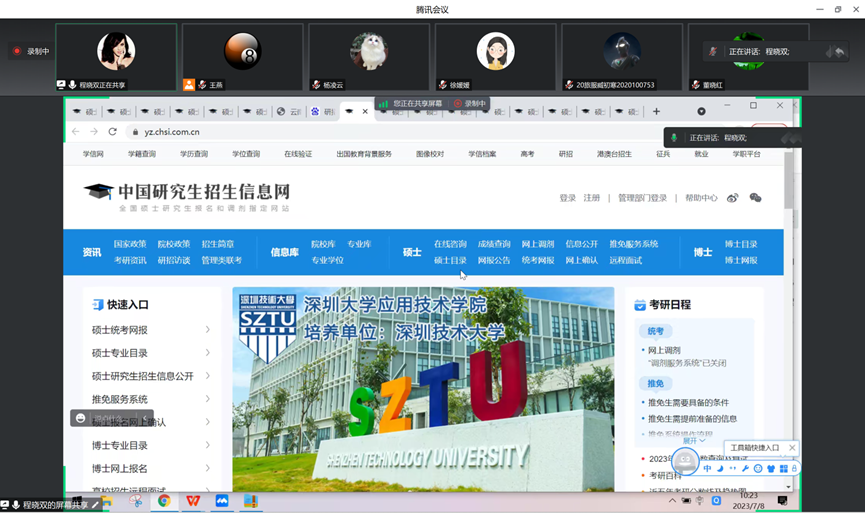865x513 pixels.
Task: Expand the 硕士统考网报 quick entry chevron
Action: [208, 330]
